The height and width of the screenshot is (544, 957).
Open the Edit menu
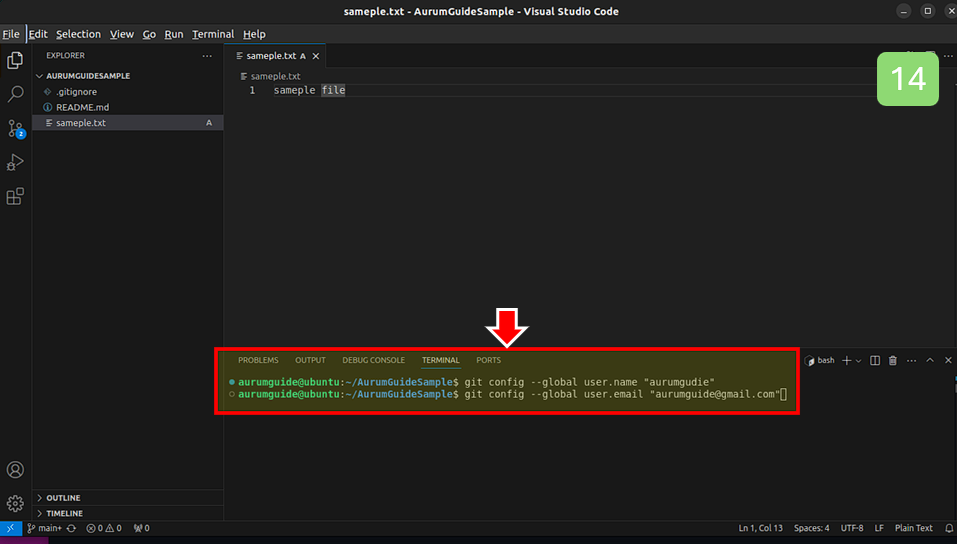[x=38, y=34]
